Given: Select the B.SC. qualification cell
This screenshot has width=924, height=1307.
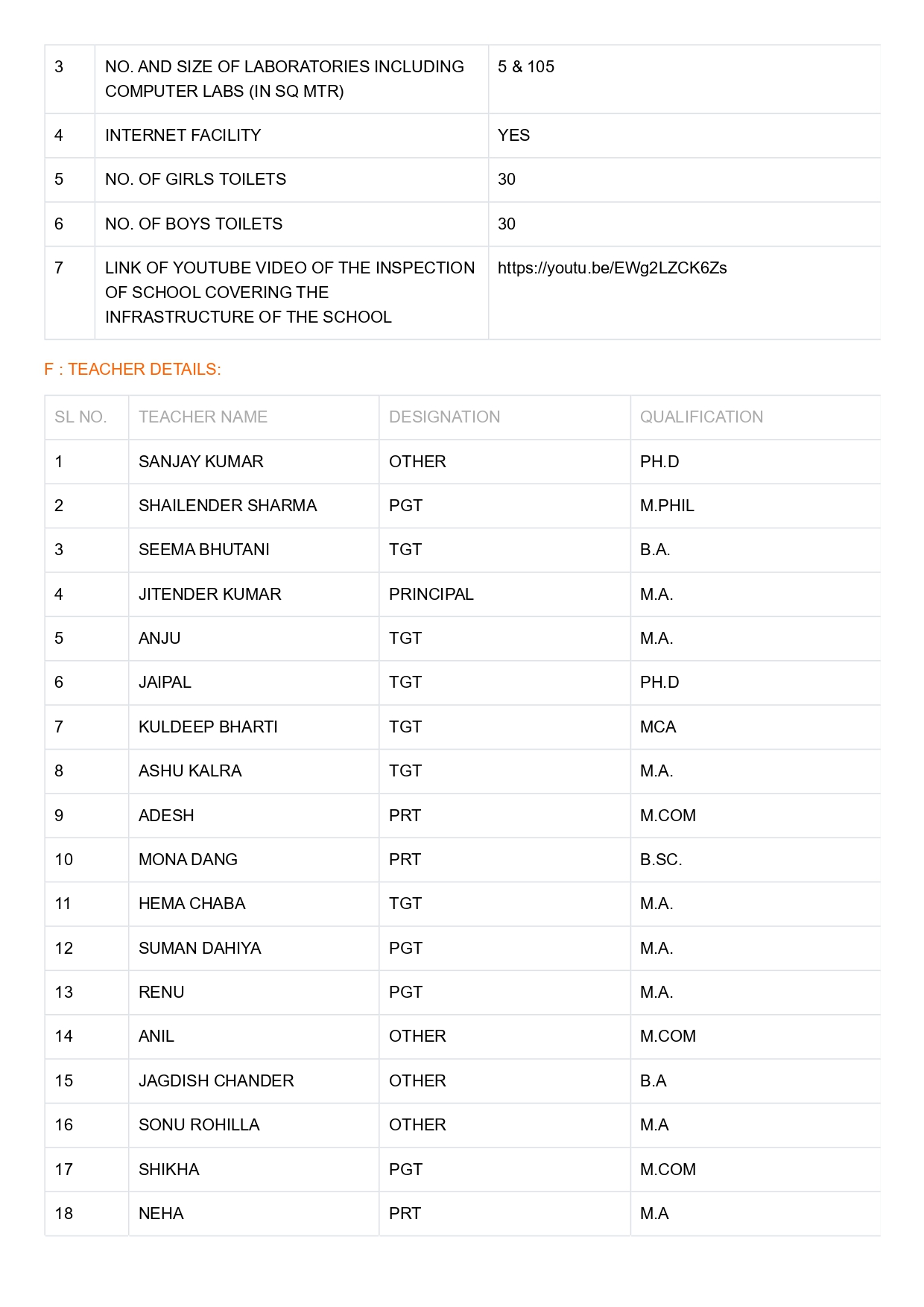Looking at the screenshot, I should pos(660,860).
